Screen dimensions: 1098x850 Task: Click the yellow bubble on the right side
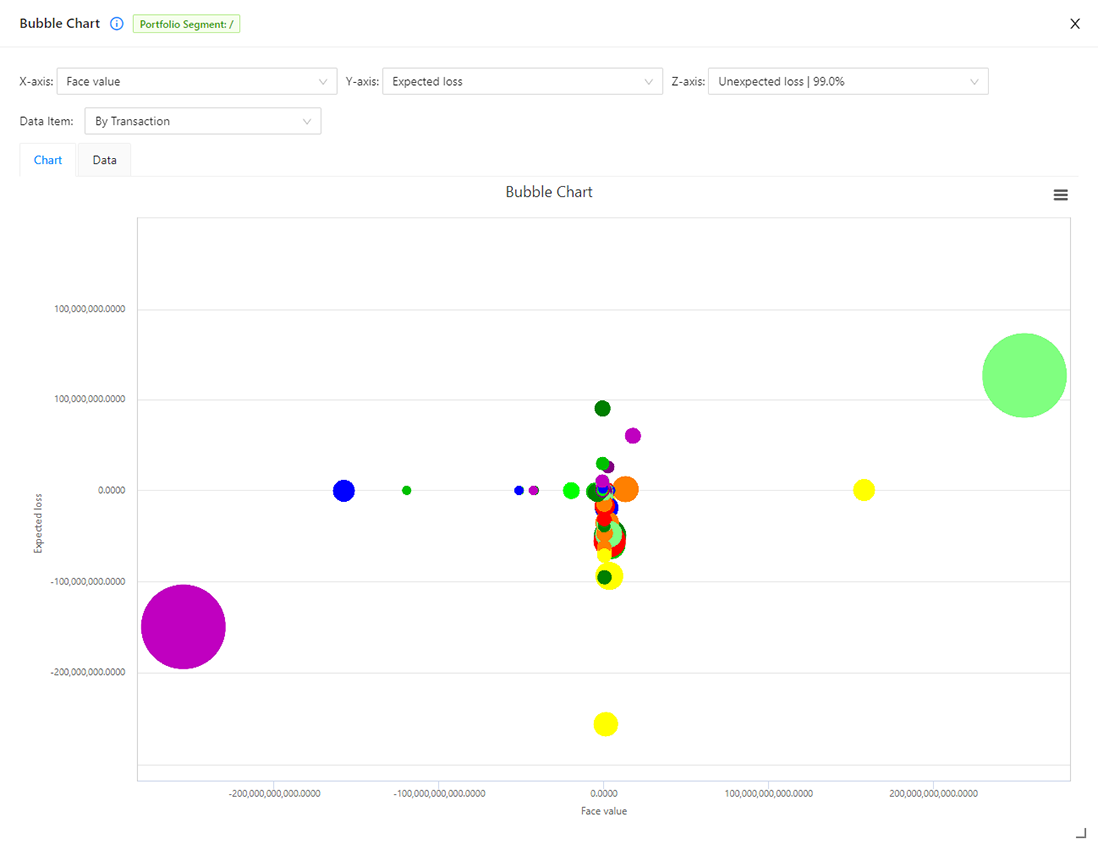click(x=864, y=490)
